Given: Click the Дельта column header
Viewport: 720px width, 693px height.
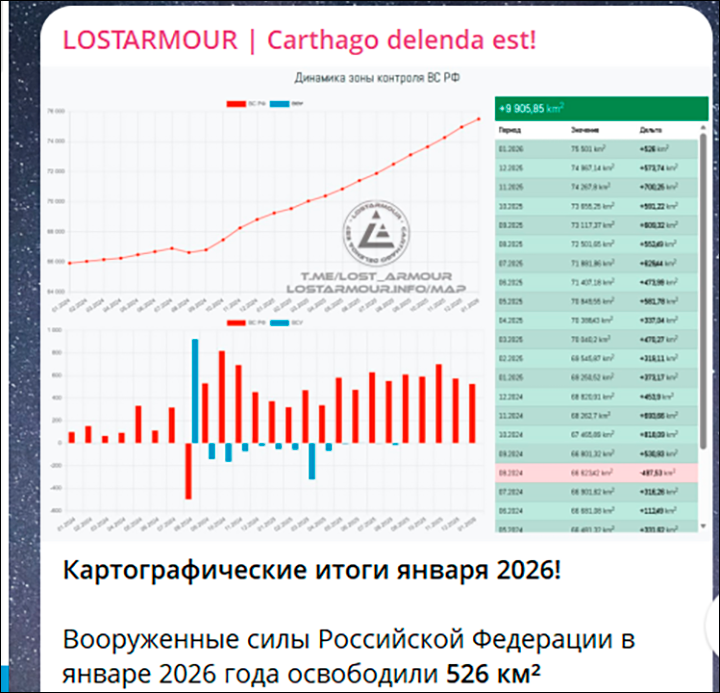Looking at the screenshot, I should pyautogui.click(x=650, y=130).
